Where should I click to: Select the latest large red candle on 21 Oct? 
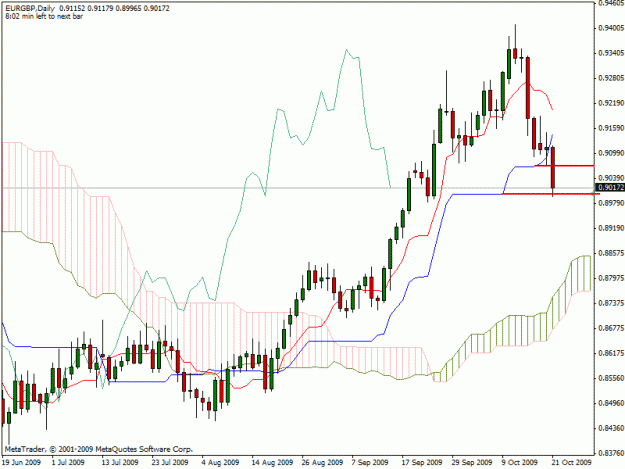click(x=553, y=167)
